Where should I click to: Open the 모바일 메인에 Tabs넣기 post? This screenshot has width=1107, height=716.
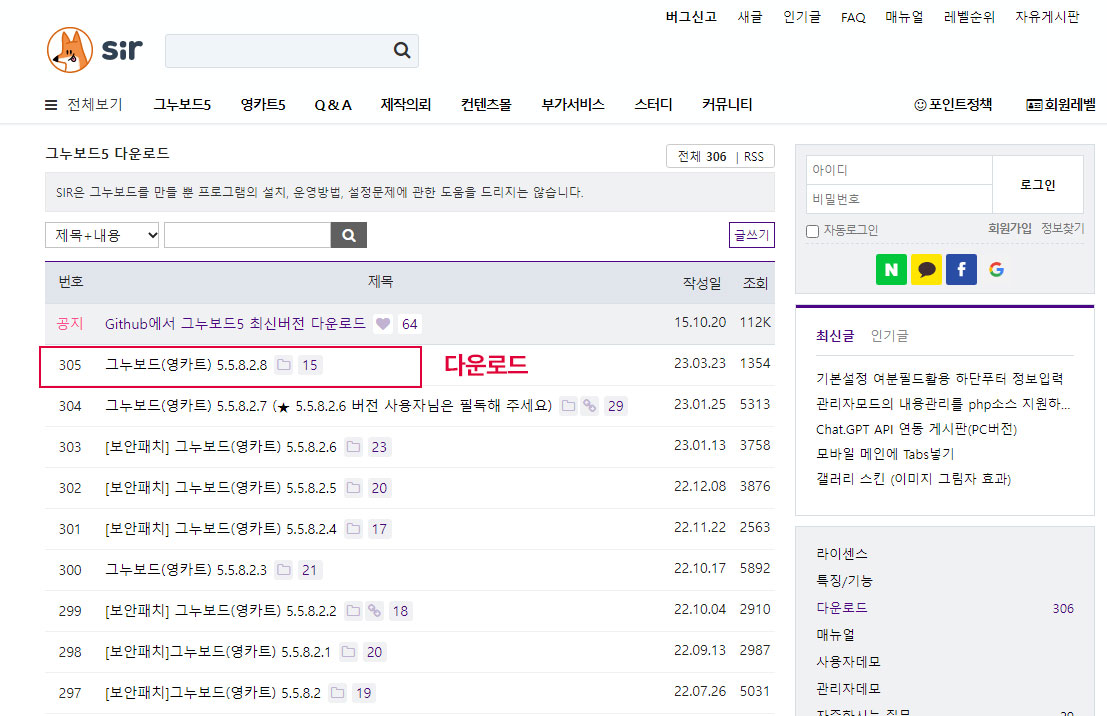coord(885,454)
